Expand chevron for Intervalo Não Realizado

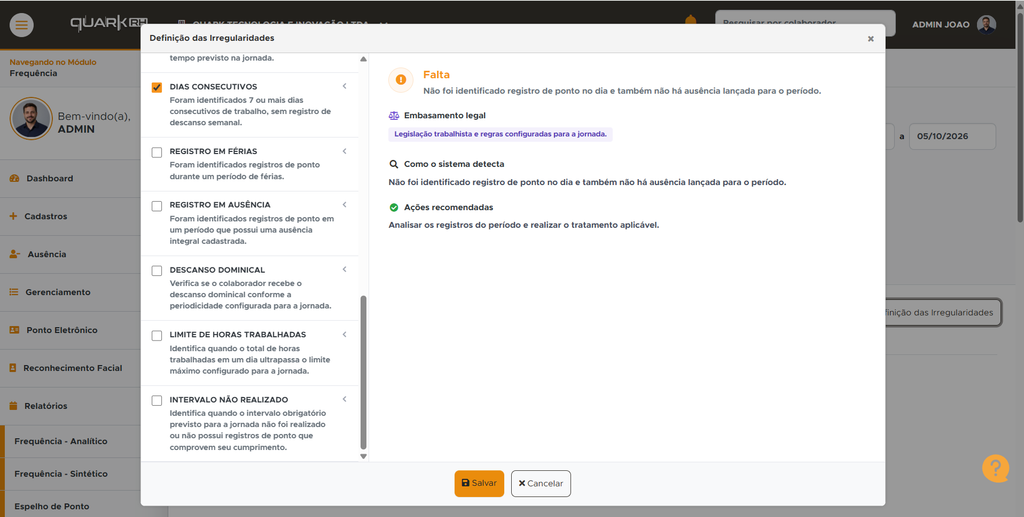[x=344, y=399]
